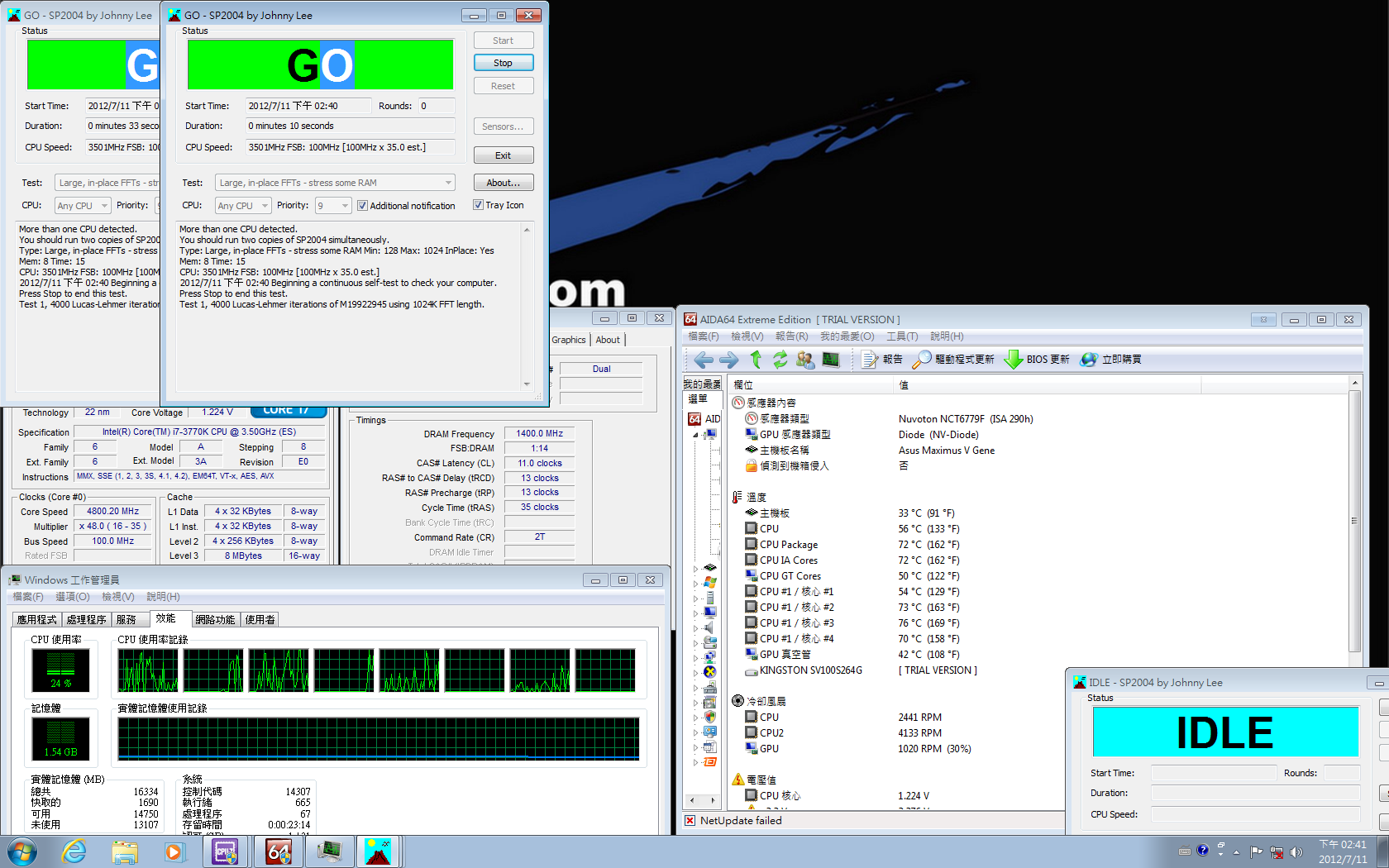The width and height of the screenshot is (1389, 868).
Task: Switch to SP2004 on taskbar
Action: [x=379, y=851]
